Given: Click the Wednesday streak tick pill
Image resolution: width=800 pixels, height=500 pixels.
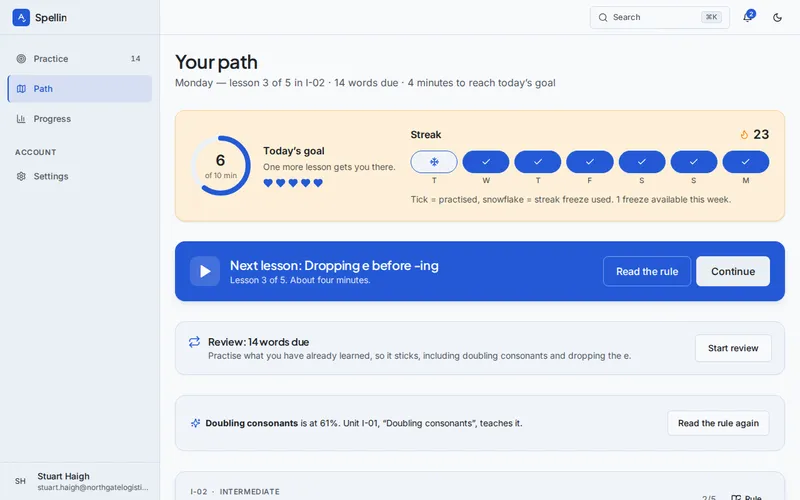Looking at the screenshot, I should 486,162.
